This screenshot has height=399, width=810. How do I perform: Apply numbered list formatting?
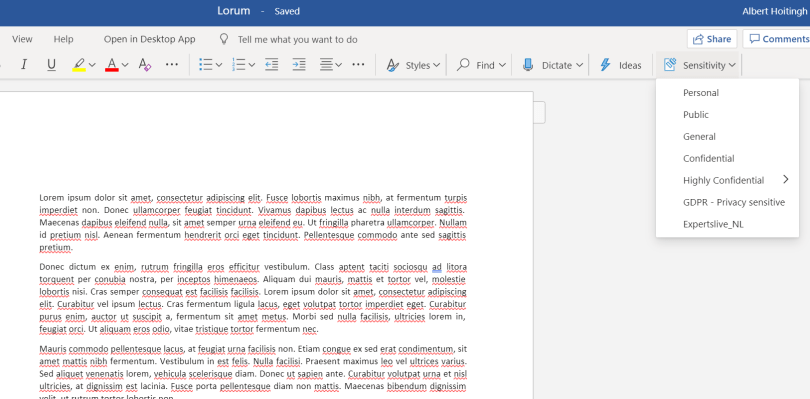[x=239, y=65]
